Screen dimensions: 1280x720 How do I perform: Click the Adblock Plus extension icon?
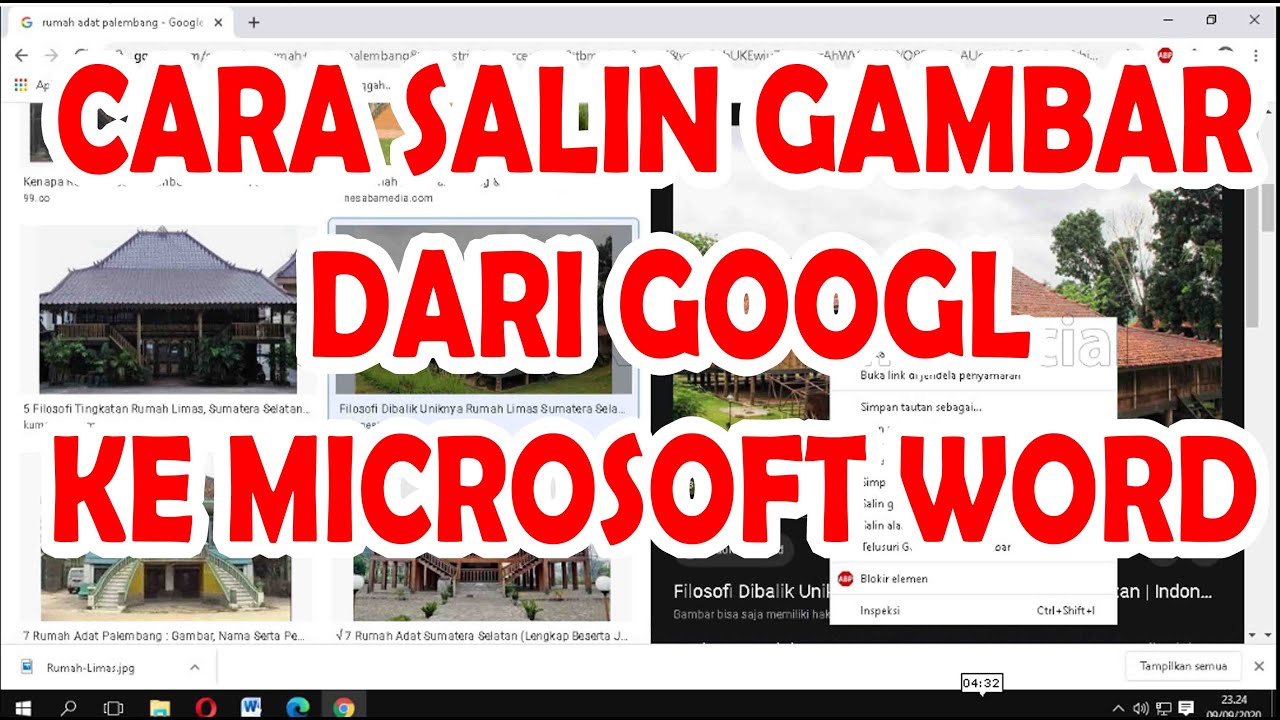(1165, 55)
